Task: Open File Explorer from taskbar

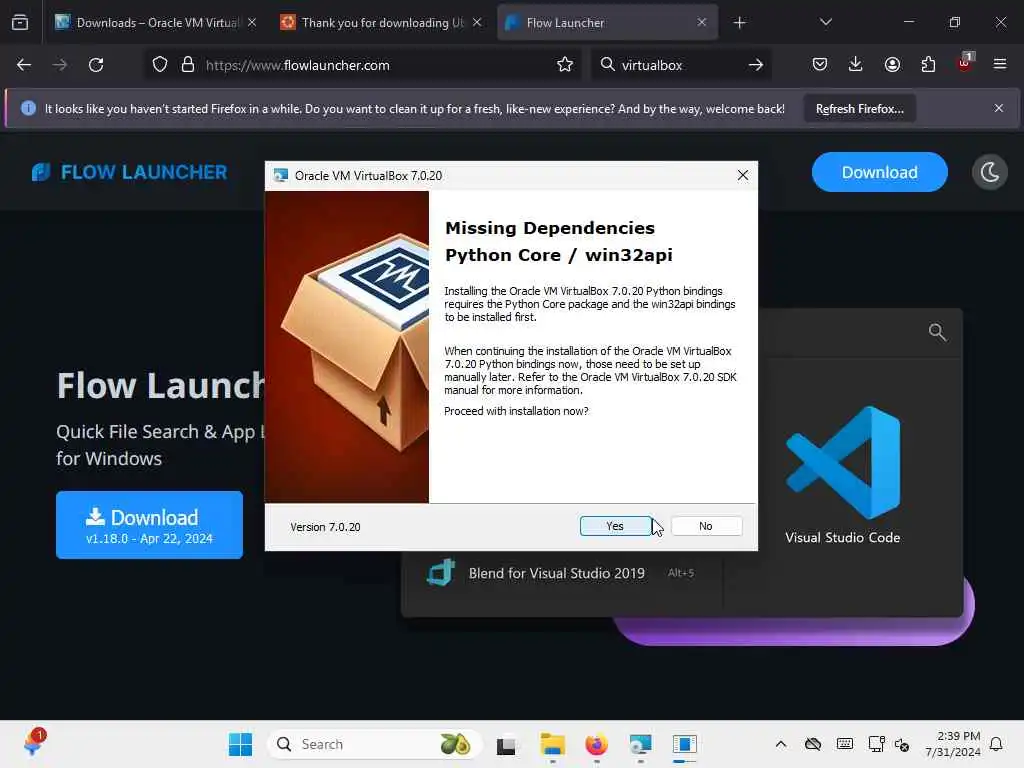Action: click(x=552, y=744)
